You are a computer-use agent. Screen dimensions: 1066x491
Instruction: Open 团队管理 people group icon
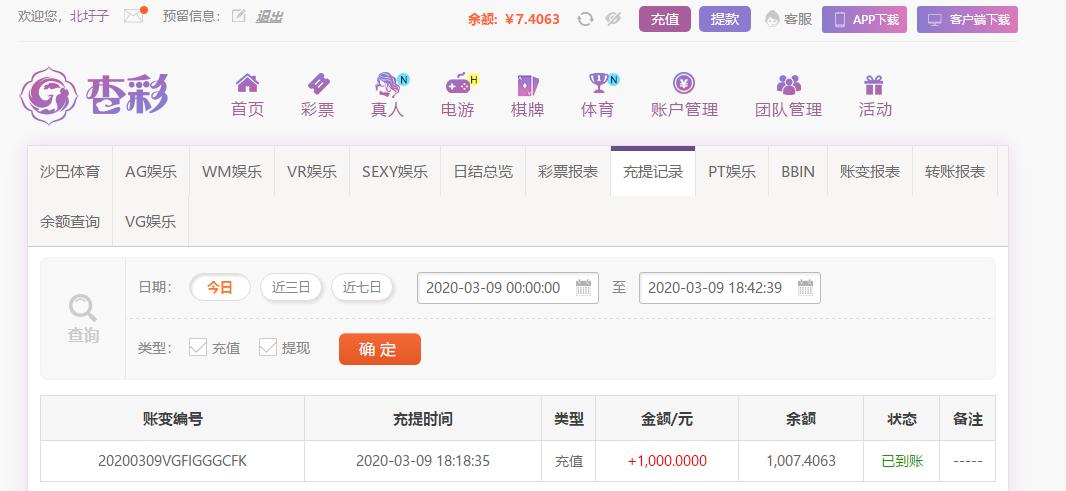click(789, 84)
